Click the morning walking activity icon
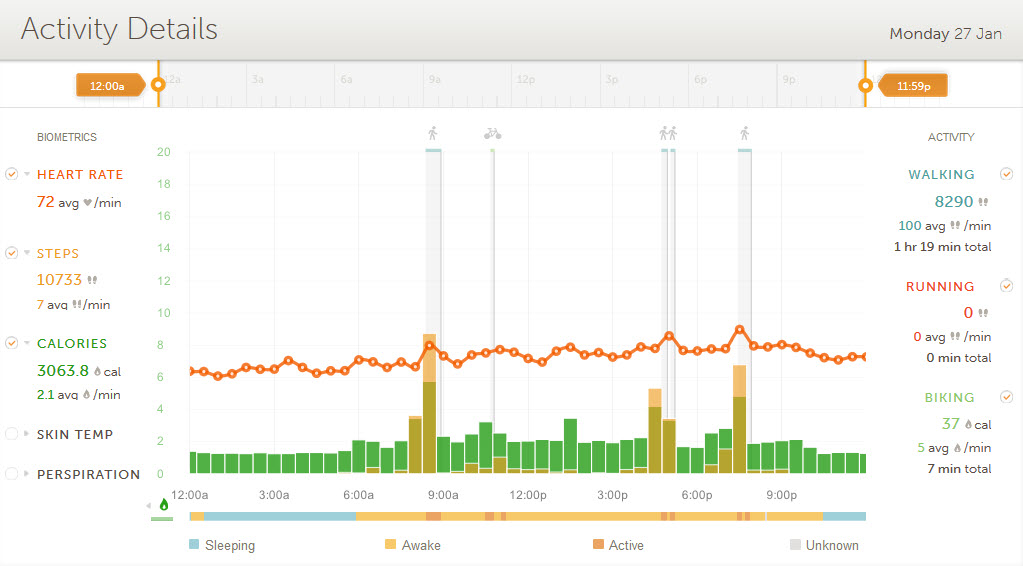Screen dimensions: 1023x566 pos(433,133)
